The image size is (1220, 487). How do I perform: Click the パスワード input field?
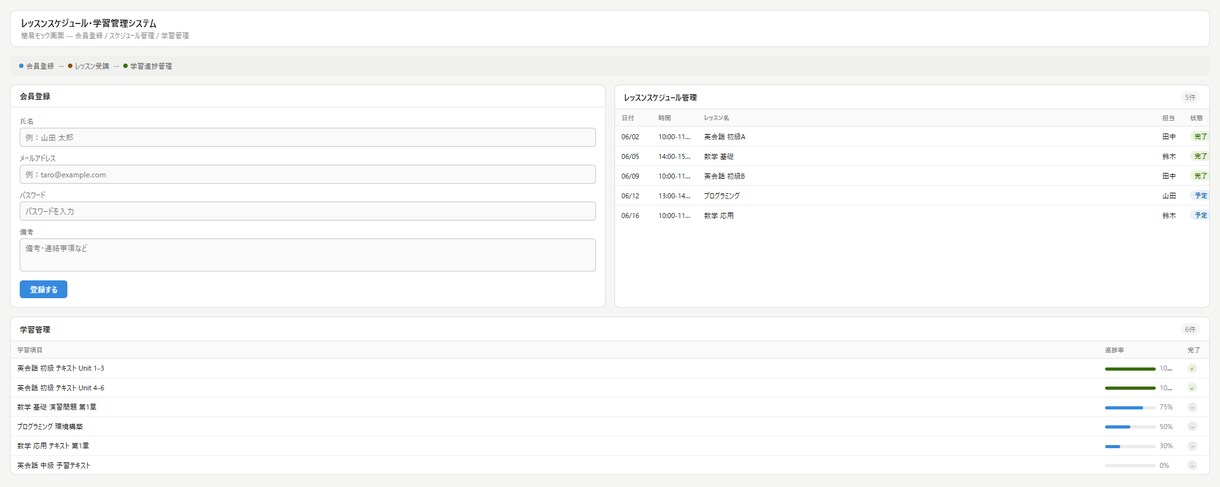308,211
